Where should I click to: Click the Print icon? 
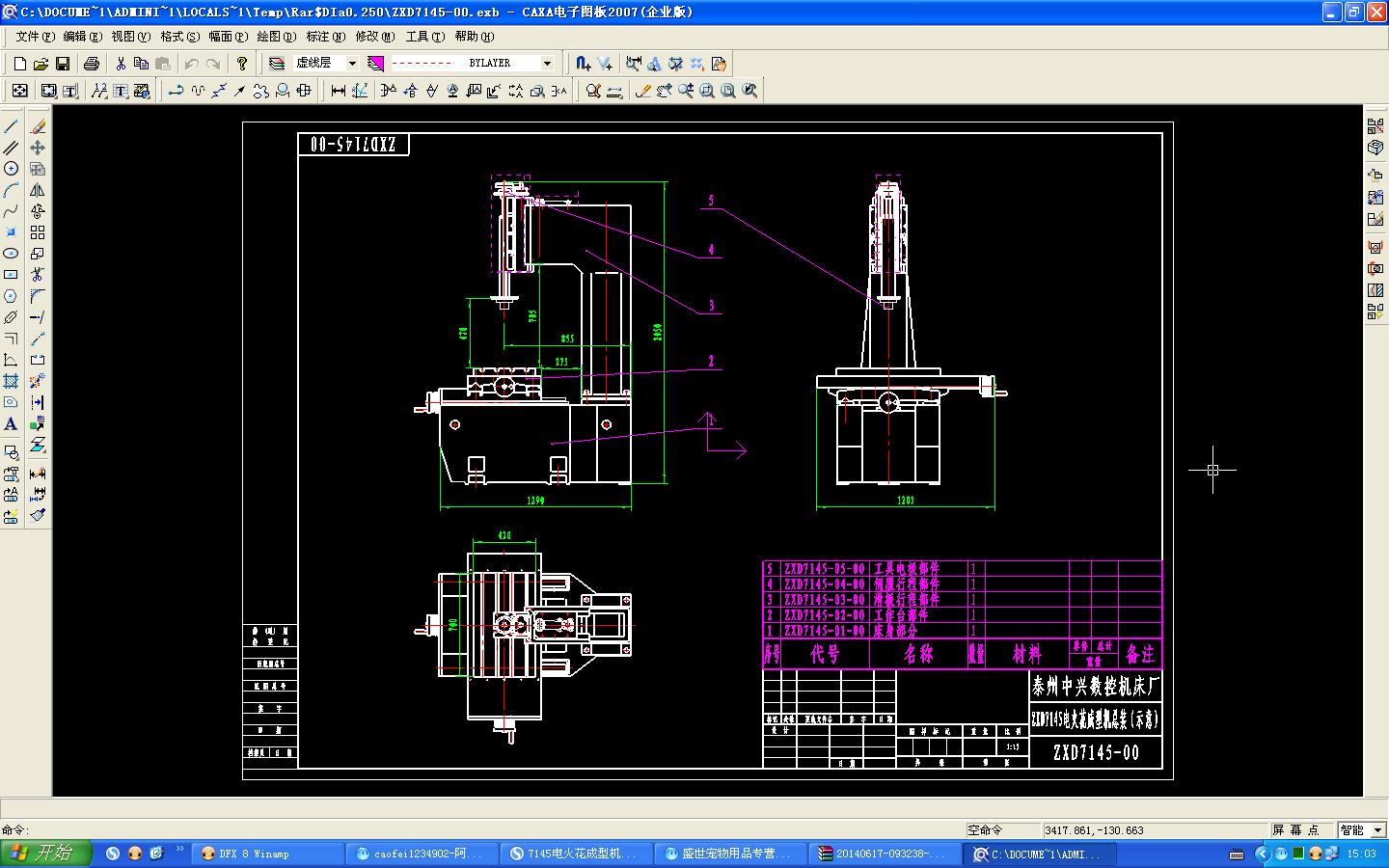[x=92, y=63]
